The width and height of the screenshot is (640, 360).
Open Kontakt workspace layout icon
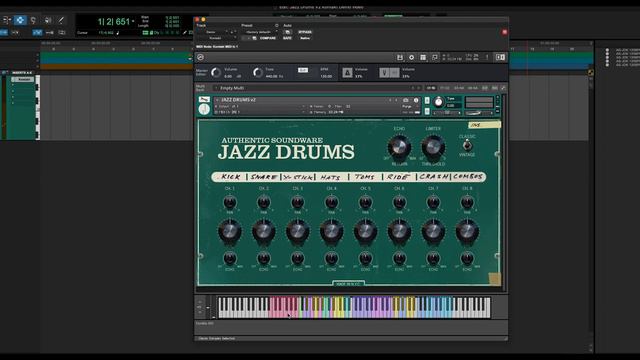pos(423,58)
